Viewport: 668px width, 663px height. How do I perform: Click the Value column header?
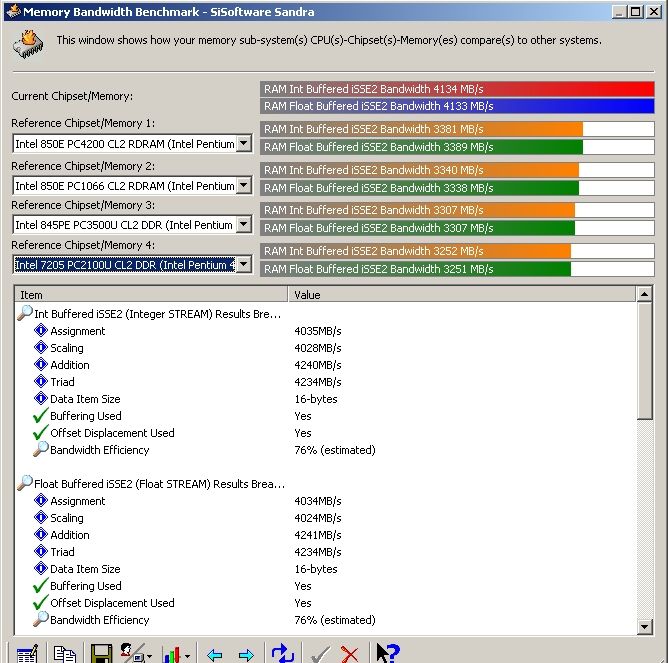pos(462,294)
